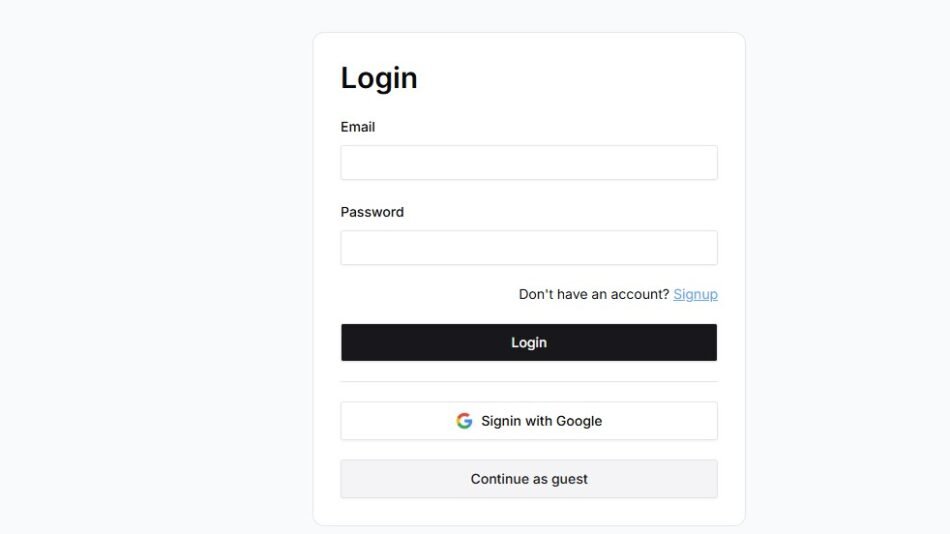Submit the form with Login button
This screenshot has width=950, height=534.
click(528, 342)
